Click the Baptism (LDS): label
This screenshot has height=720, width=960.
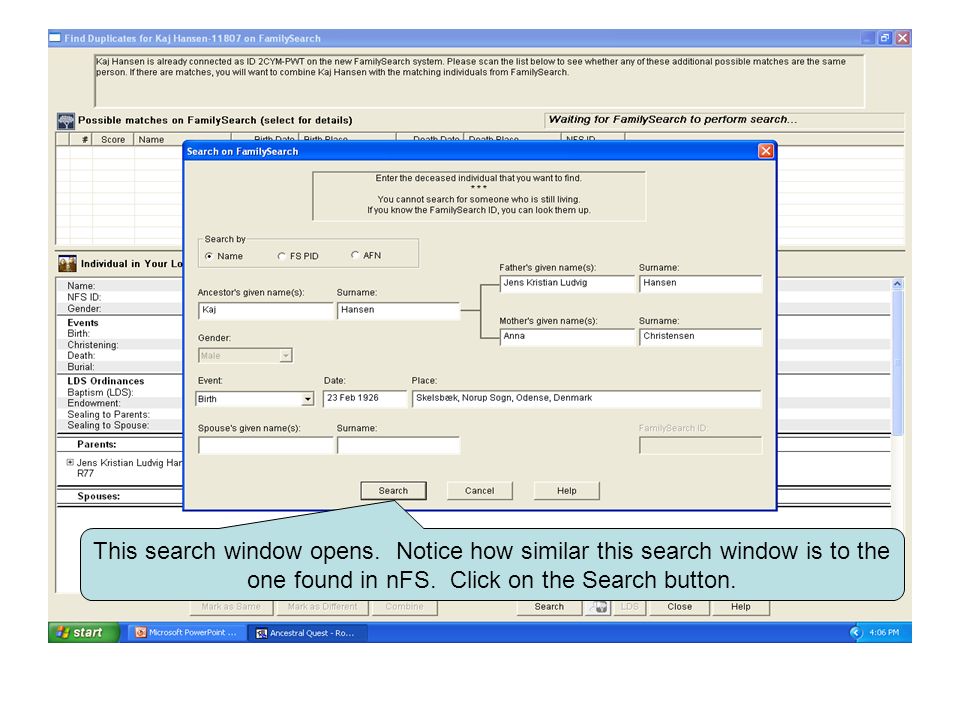tap(100, 392)
